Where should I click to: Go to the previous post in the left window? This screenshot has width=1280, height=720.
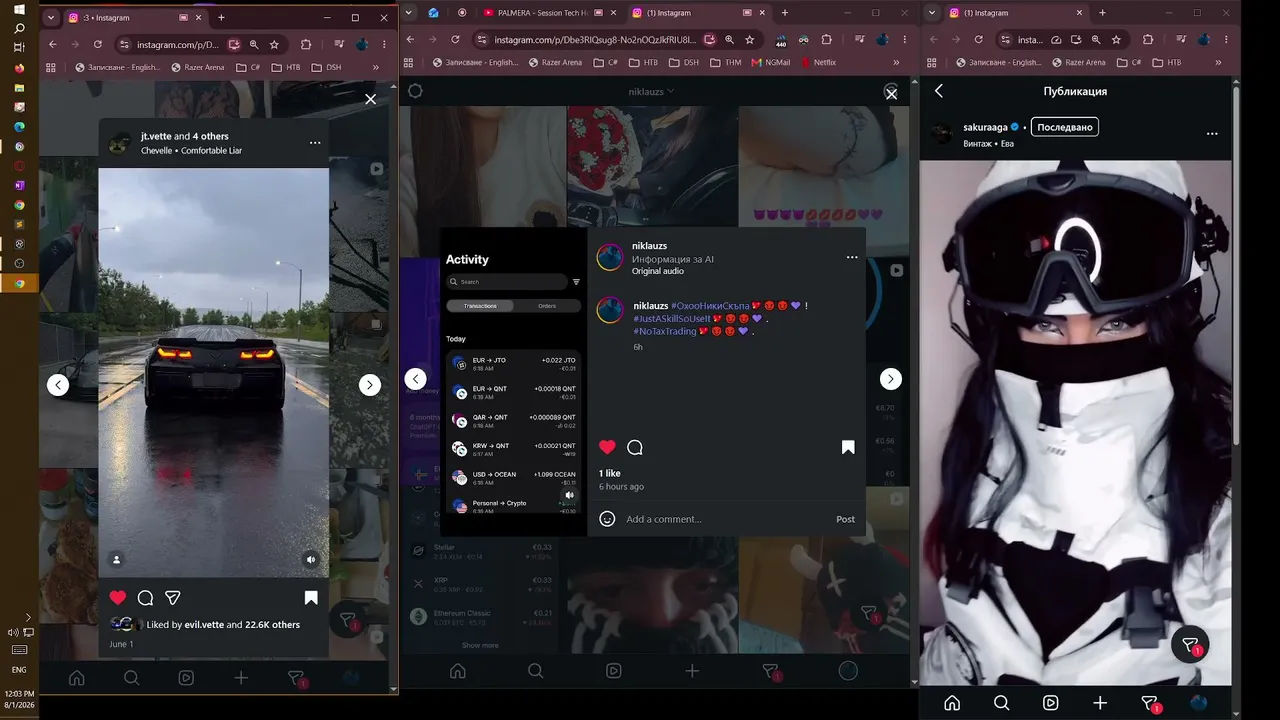pos(58,385)
